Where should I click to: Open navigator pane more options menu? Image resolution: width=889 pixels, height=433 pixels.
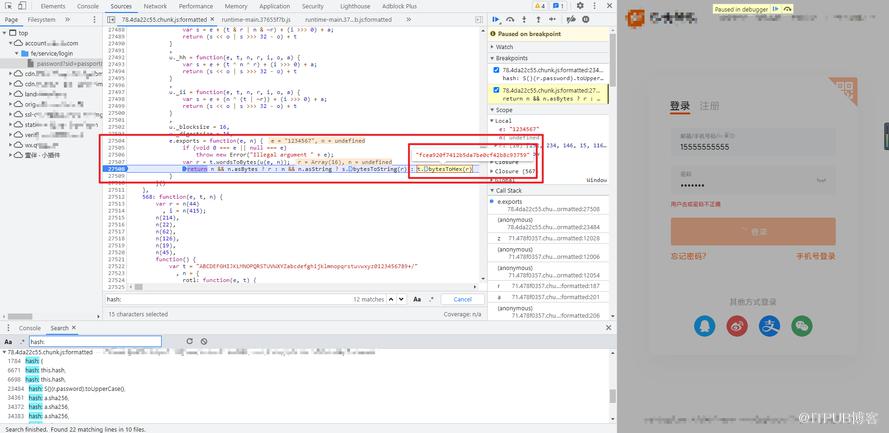coord(94,19)
